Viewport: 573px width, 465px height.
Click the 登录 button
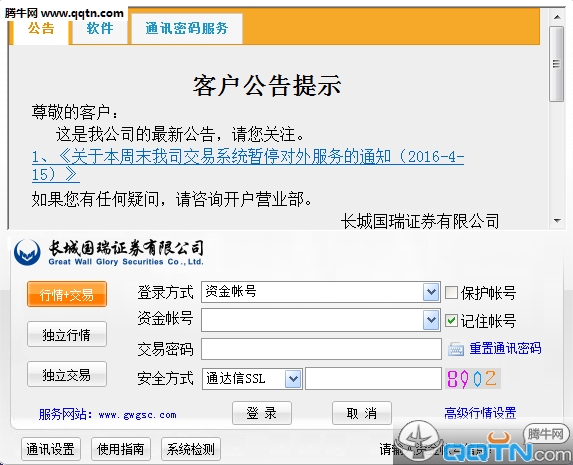262,413
